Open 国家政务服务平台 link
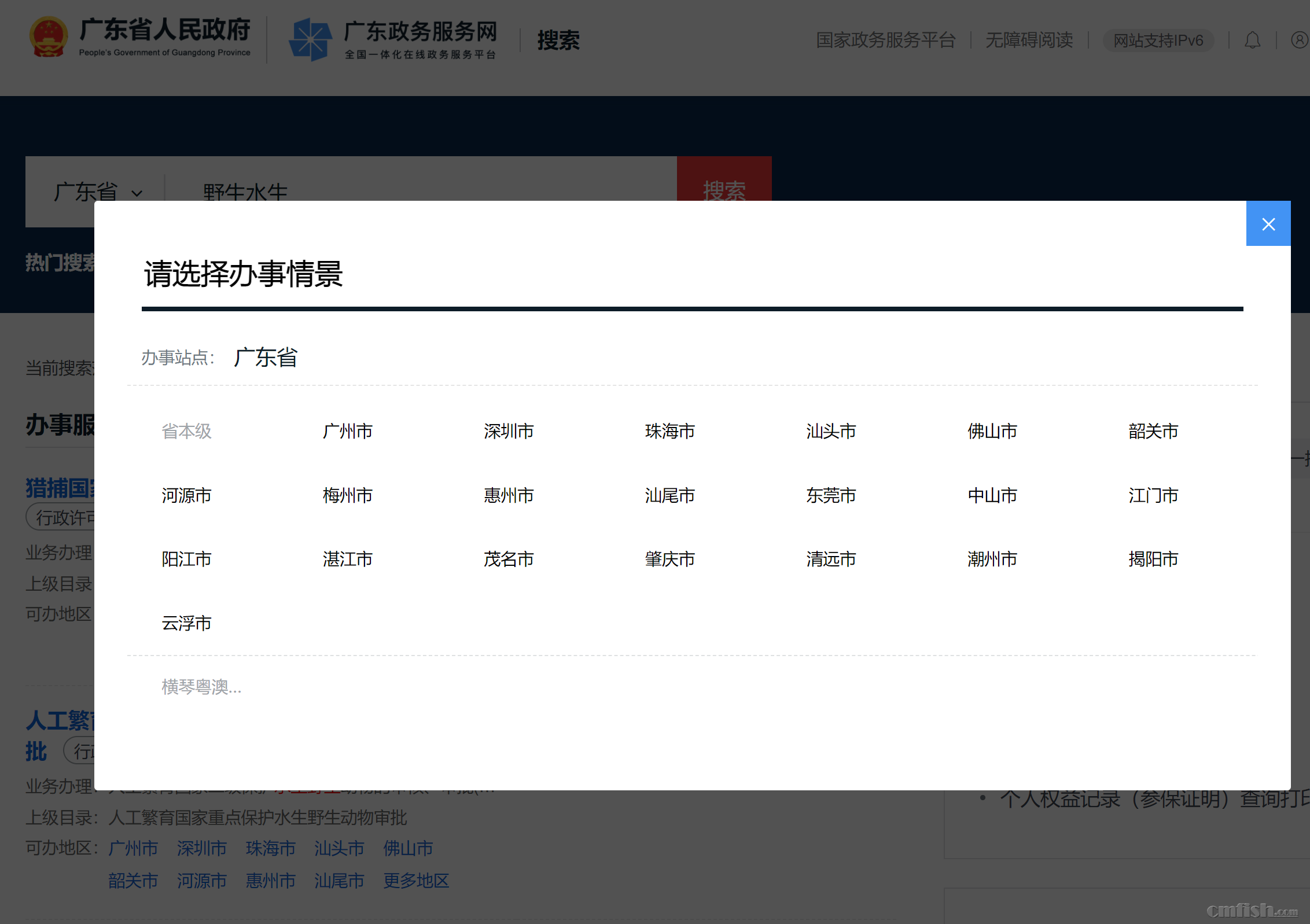1310x924 pixels. coord(885,41)
